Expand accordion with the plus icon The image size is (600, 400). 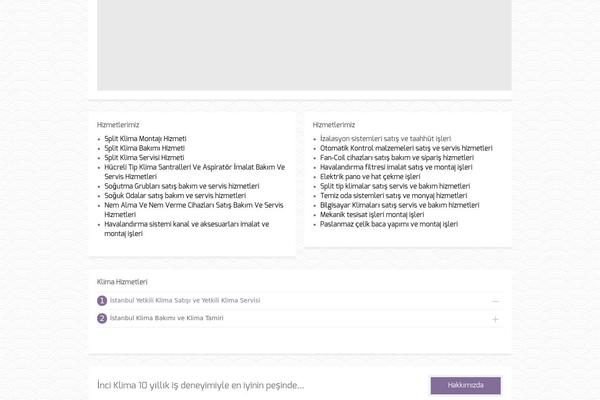[495, 319]
